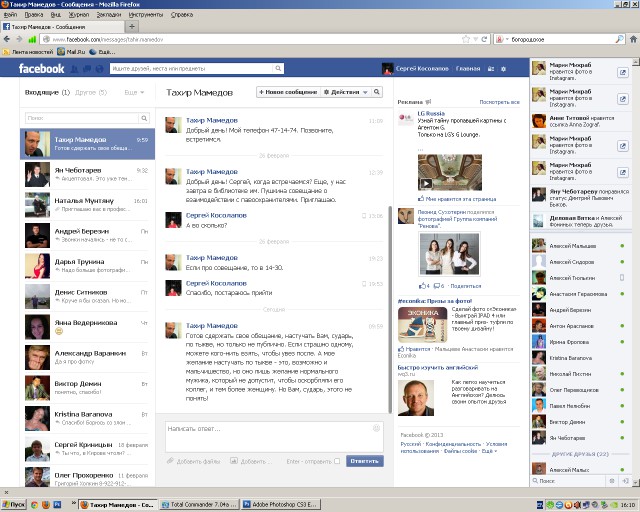640x512 pixels.
Task: Click Новое сообщение button
Action: pos(288,92)
